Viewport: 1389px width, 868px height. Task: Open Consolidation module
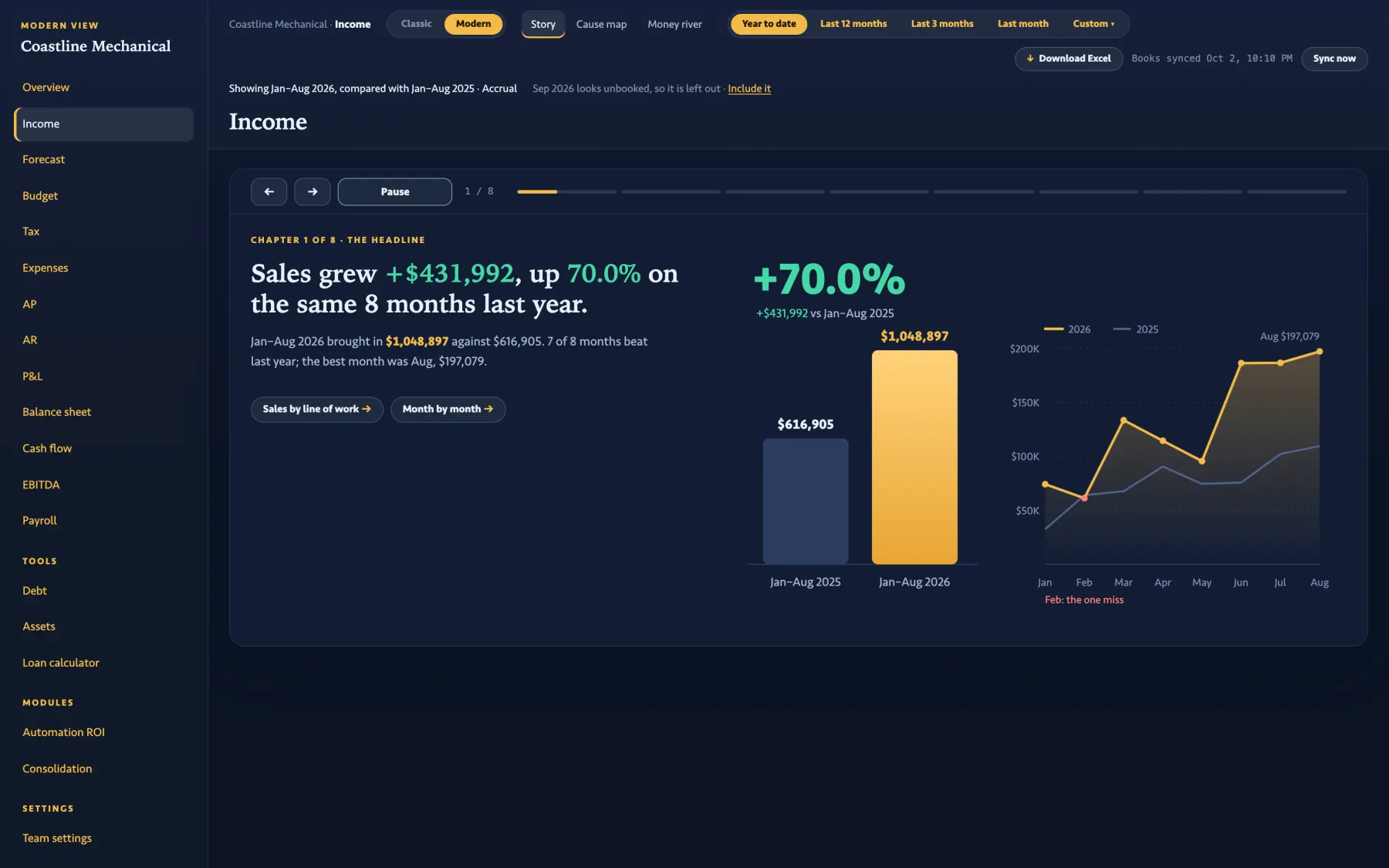tap(103, 768)
